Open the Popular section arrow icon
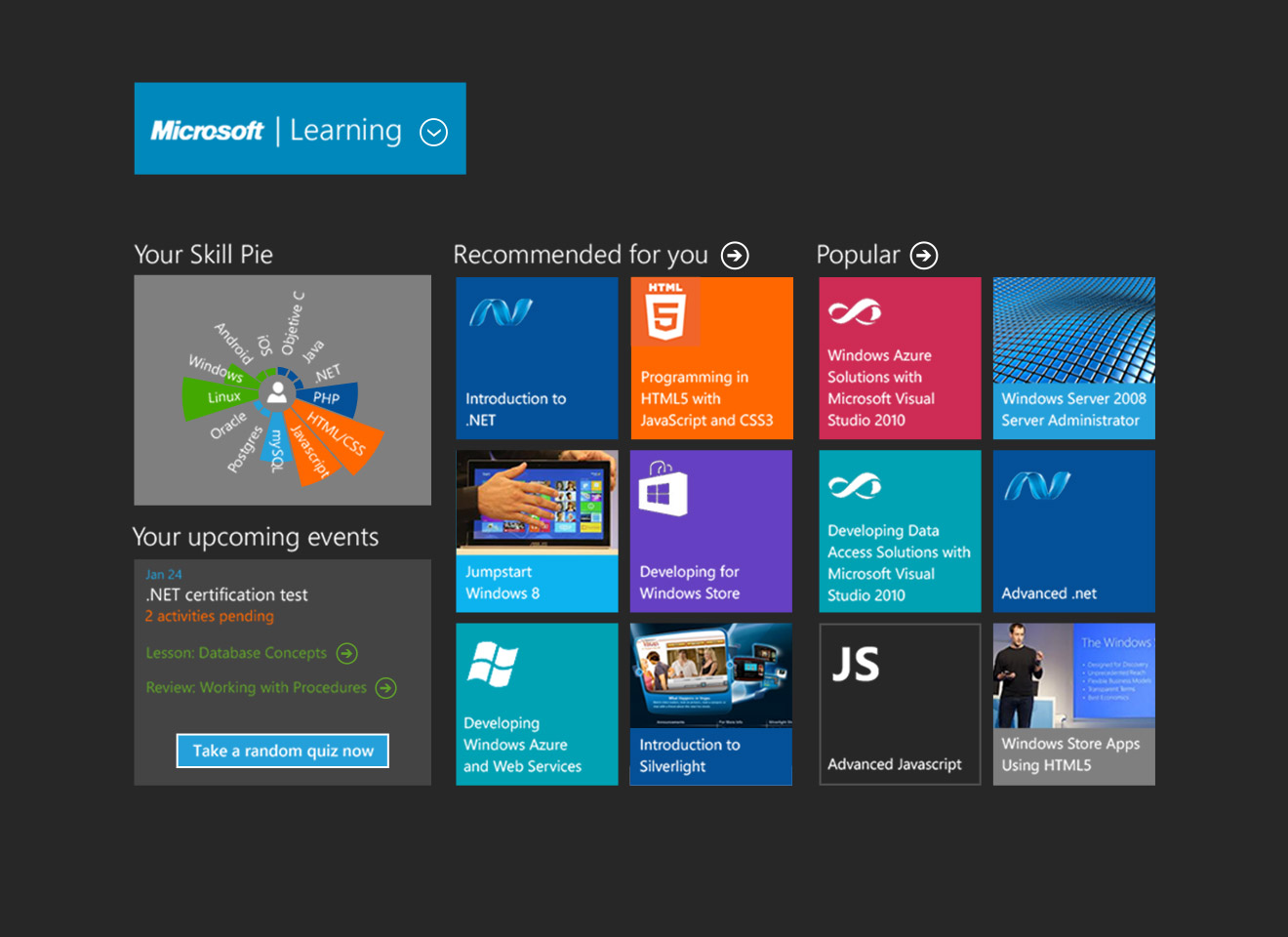 click(924, 256)
